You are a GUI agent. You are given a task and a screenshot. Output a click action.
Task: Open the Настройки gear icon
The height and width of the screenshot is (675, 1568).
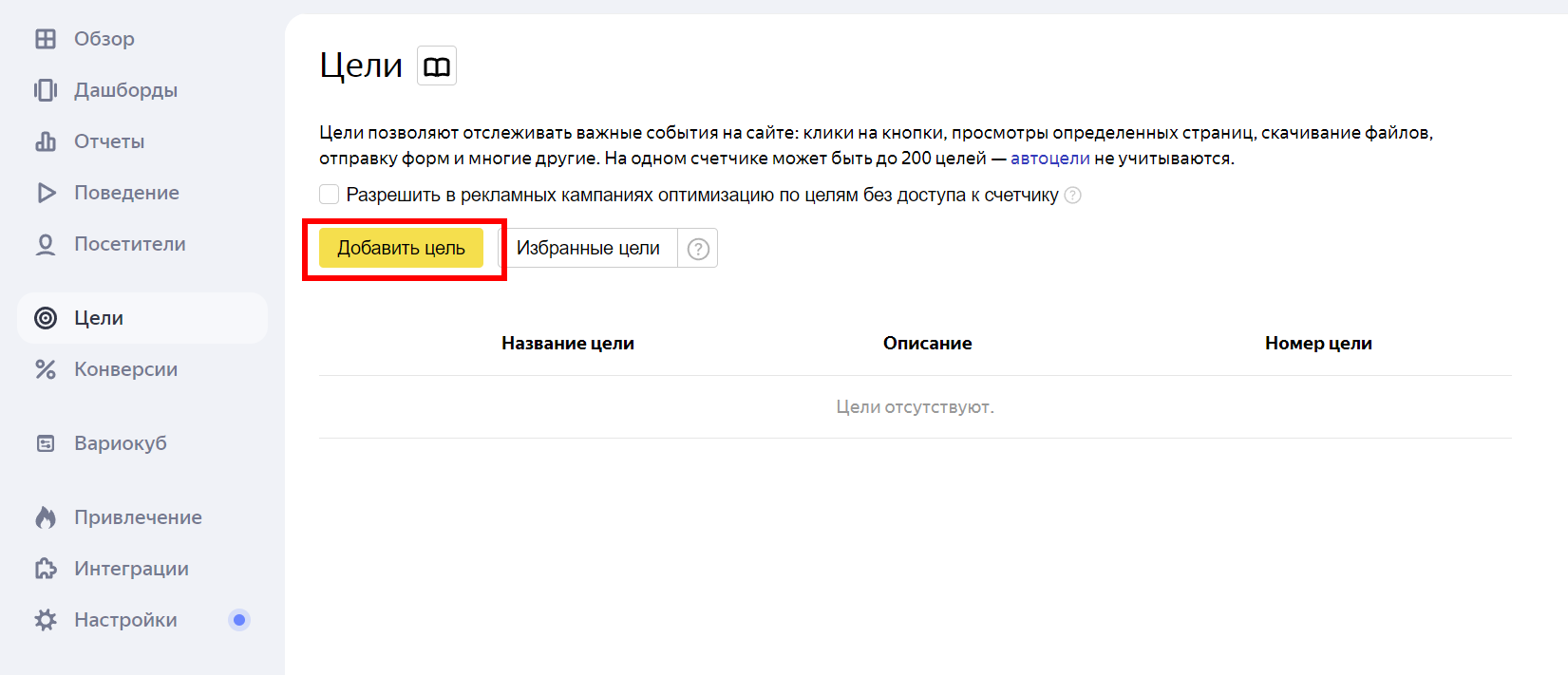click(x=46, y=620)
